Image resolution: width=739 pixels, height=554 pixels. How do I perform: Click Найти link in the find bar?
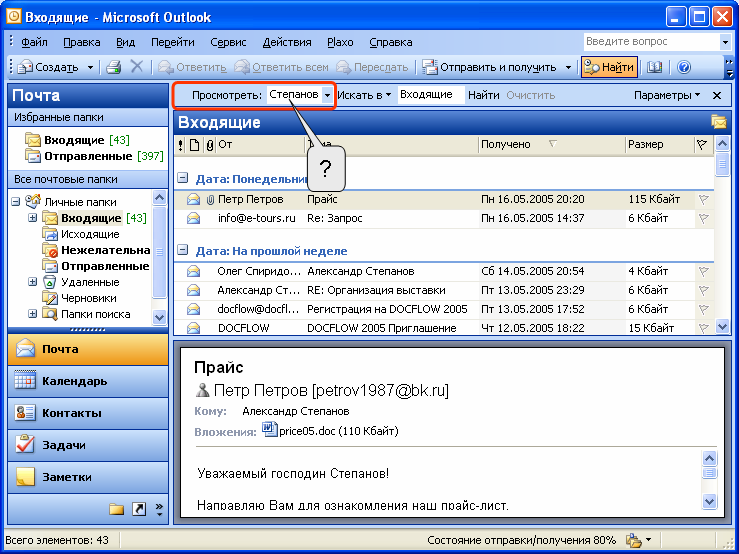(x=484, y=95)
